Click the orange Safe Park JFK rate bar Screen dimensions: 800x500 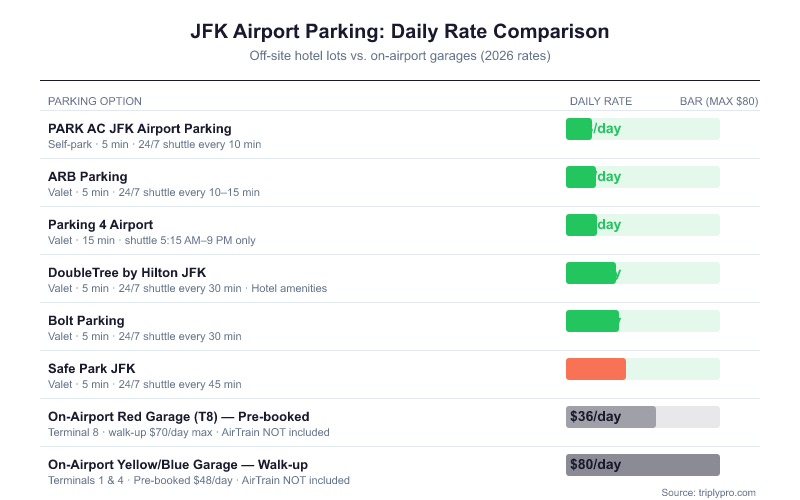[x=596, y=369]
